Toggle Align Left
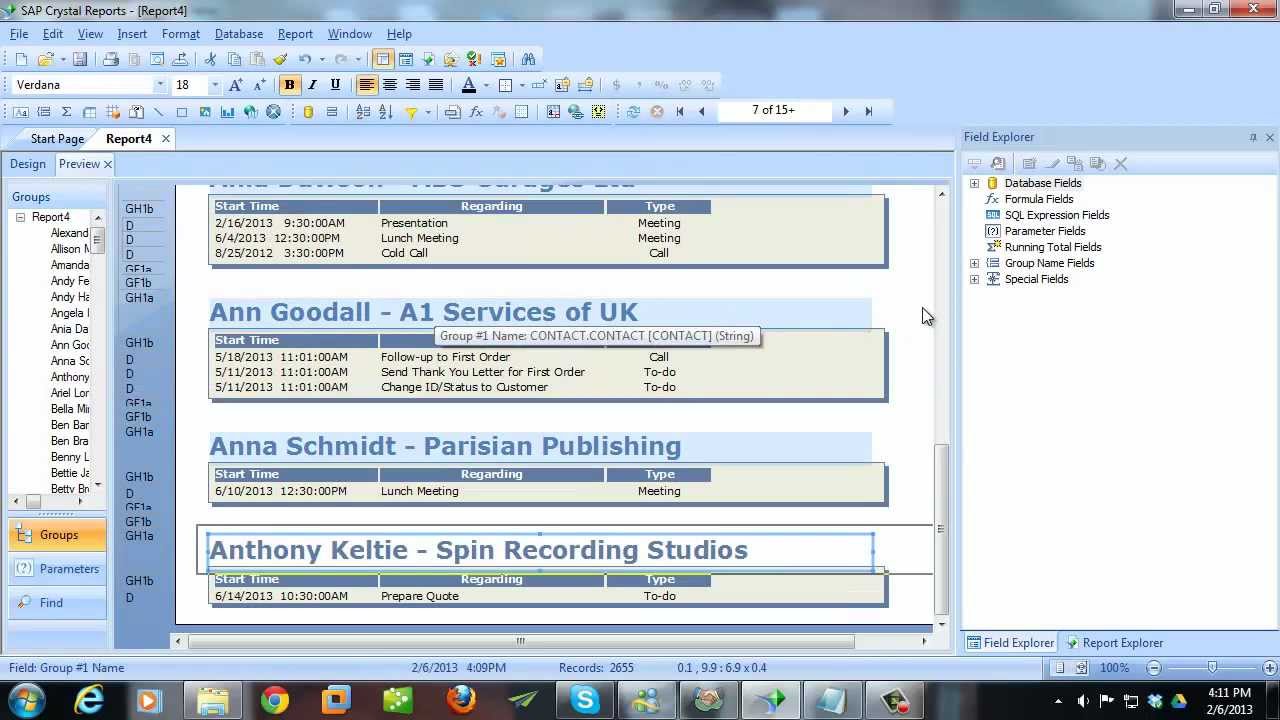Viewport: 1280px width, 720px height. coord(367,85)
